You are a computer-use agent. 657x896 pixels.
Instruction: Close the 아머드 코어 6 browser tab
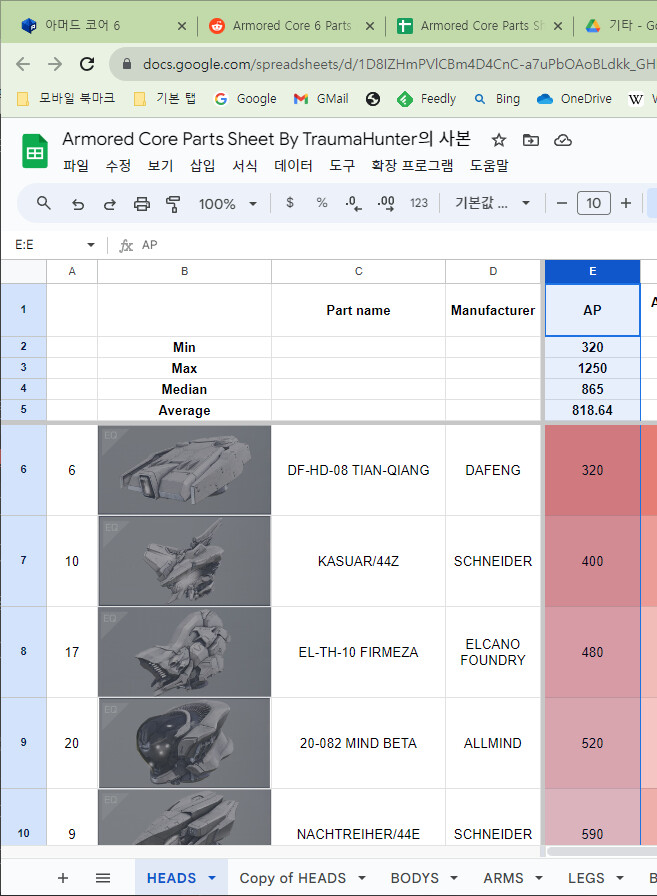coord(182,26)
